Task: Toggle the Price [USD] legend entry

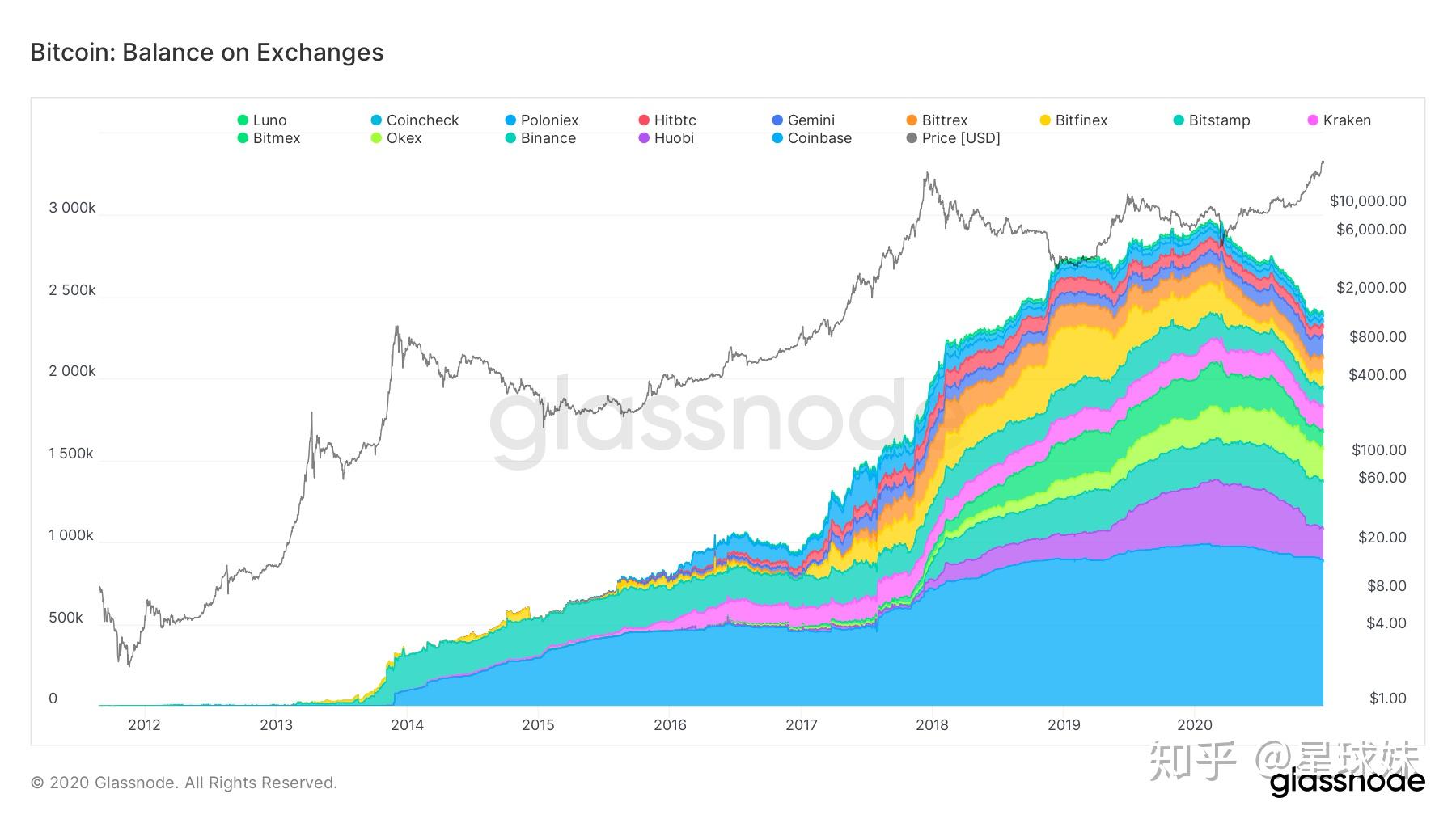Action: click(x=953, y=138)
